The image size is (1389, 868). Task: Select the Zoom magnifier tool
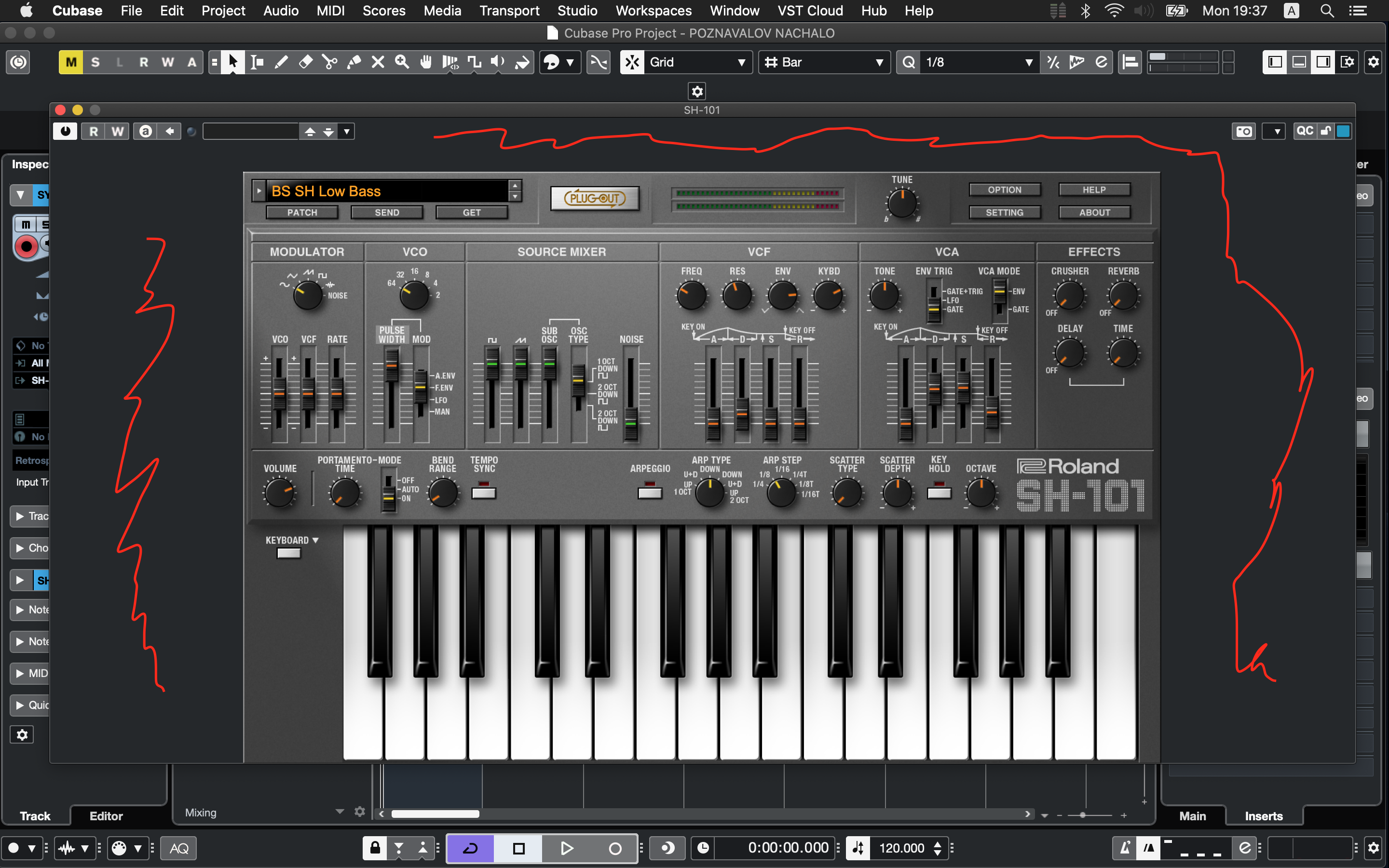[x=402, y=62]
